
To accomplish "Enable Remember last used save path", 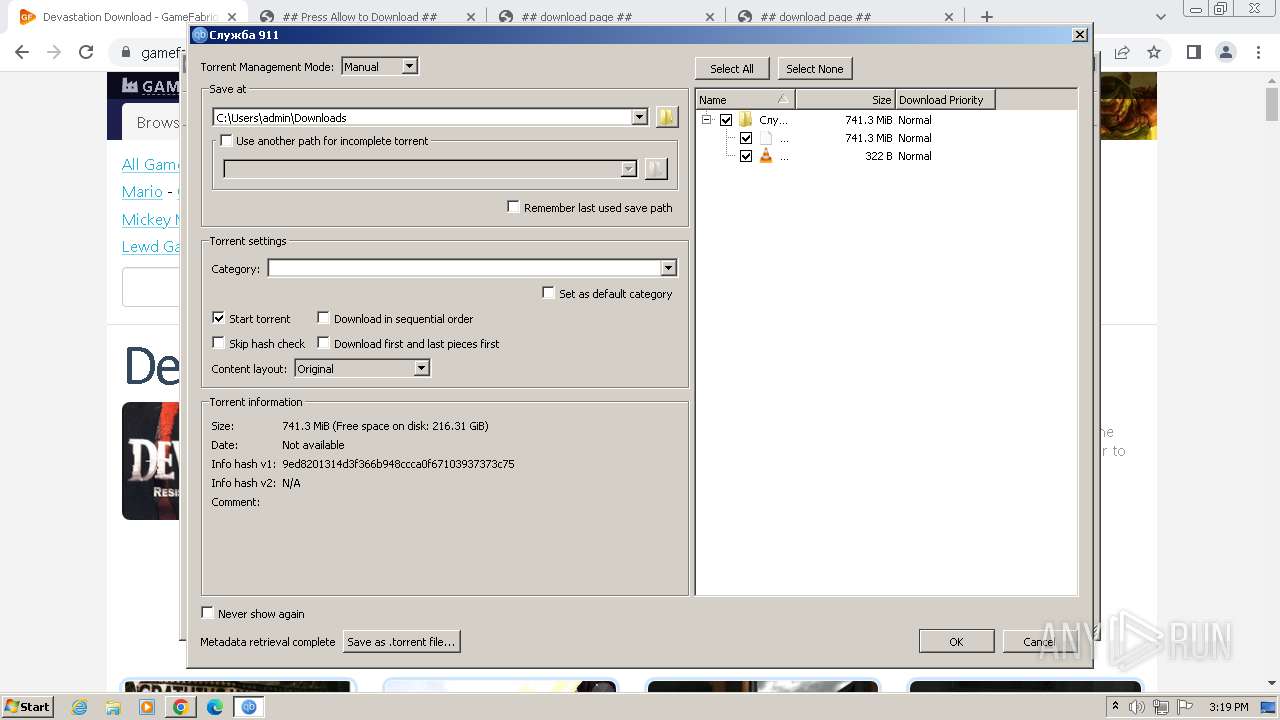I will [x=514, y=207].
